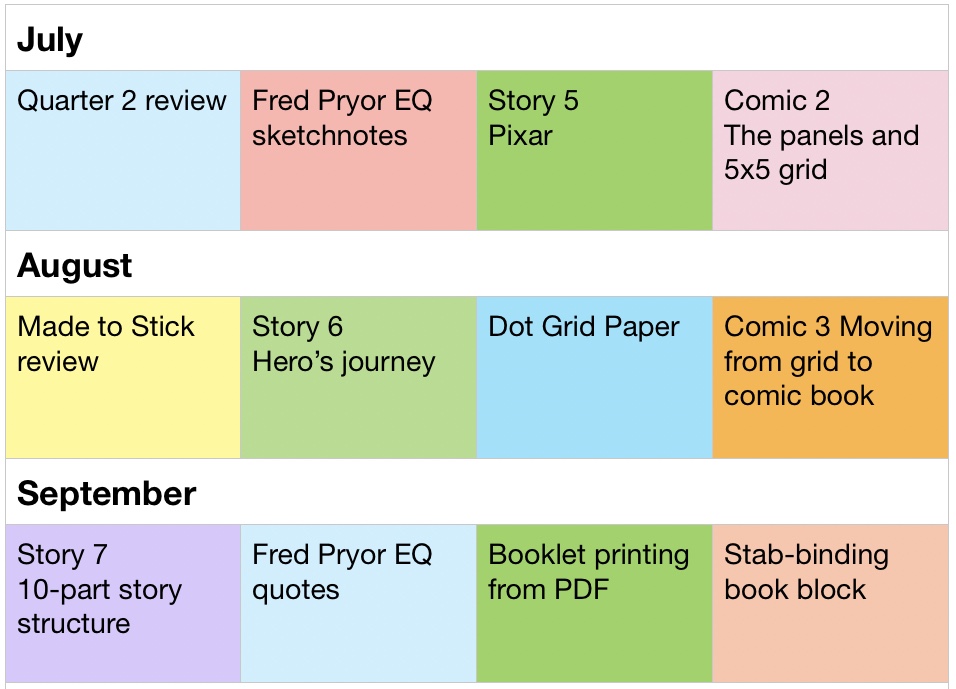Select the Quarter 2 review cell
This screenshot has width=956, height=689.
(123, 150)
